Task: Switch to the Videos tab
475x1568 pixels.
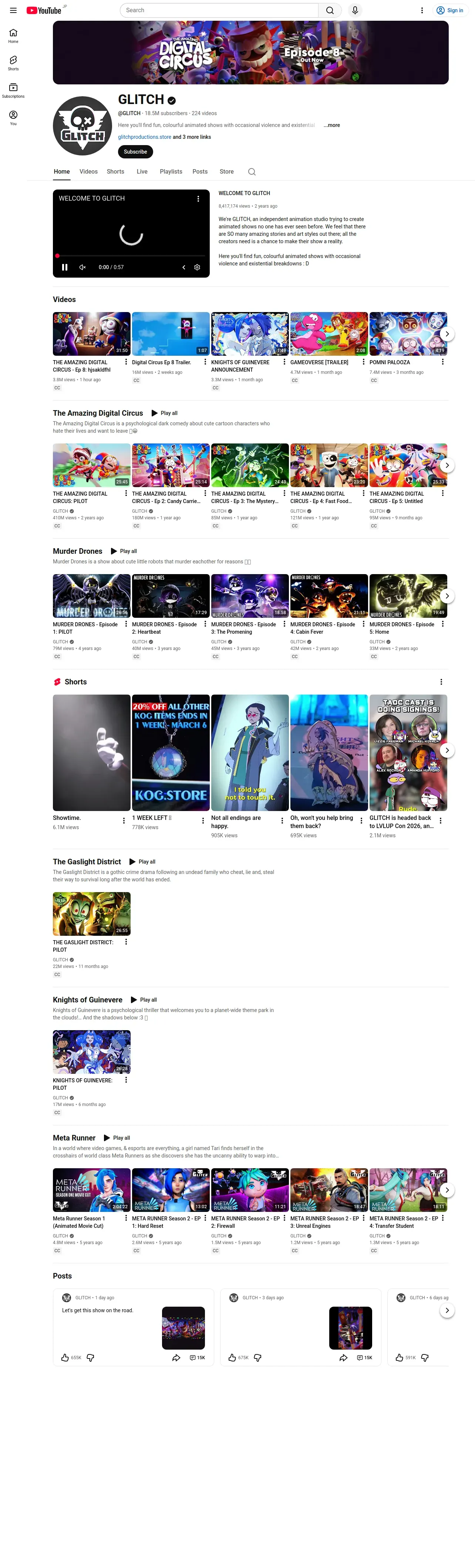Action: pos(88,172)
